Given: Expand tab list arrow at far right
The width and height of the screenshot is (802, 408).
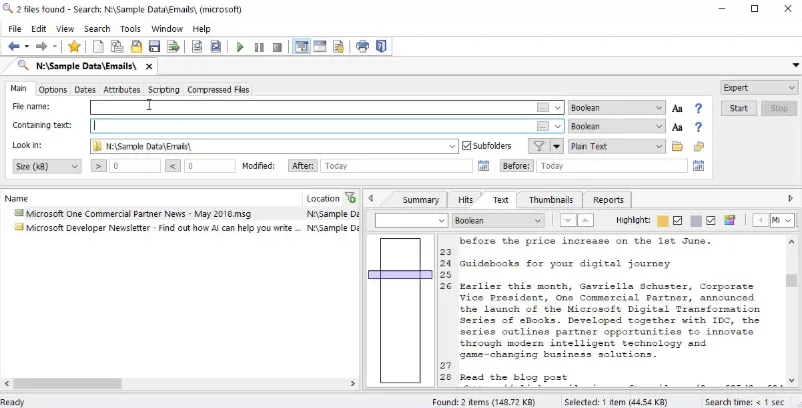Looking at the screenshot, I should pos(795,65).
